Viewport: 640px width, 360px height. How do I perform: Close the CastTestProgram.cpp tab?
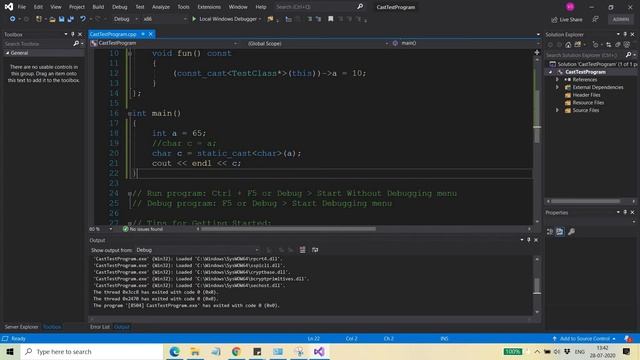pyautogui.click(x=151, y=34)
